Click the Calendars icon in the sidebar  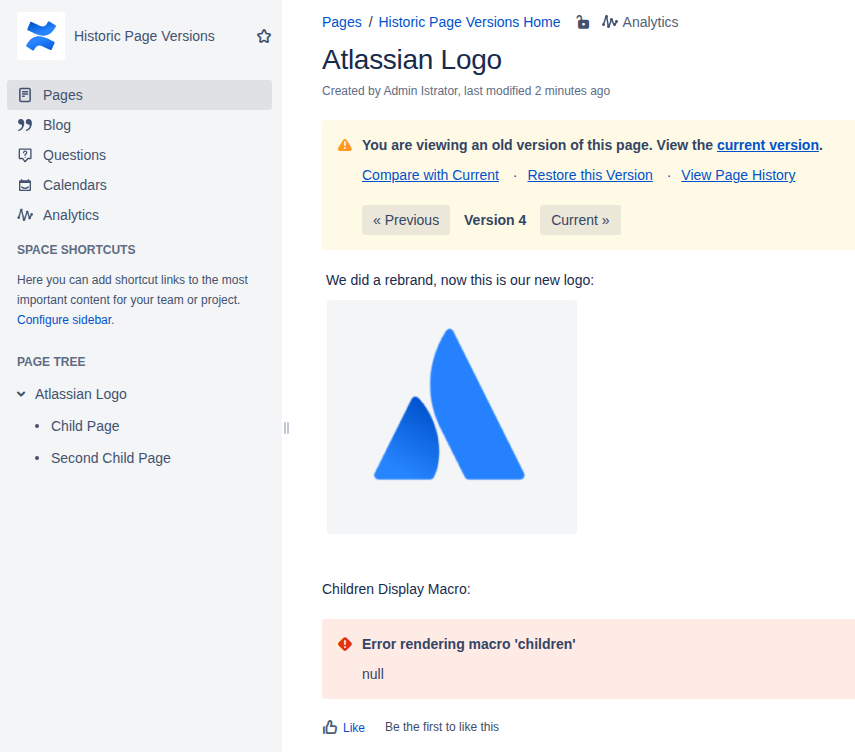click(25, 185)
